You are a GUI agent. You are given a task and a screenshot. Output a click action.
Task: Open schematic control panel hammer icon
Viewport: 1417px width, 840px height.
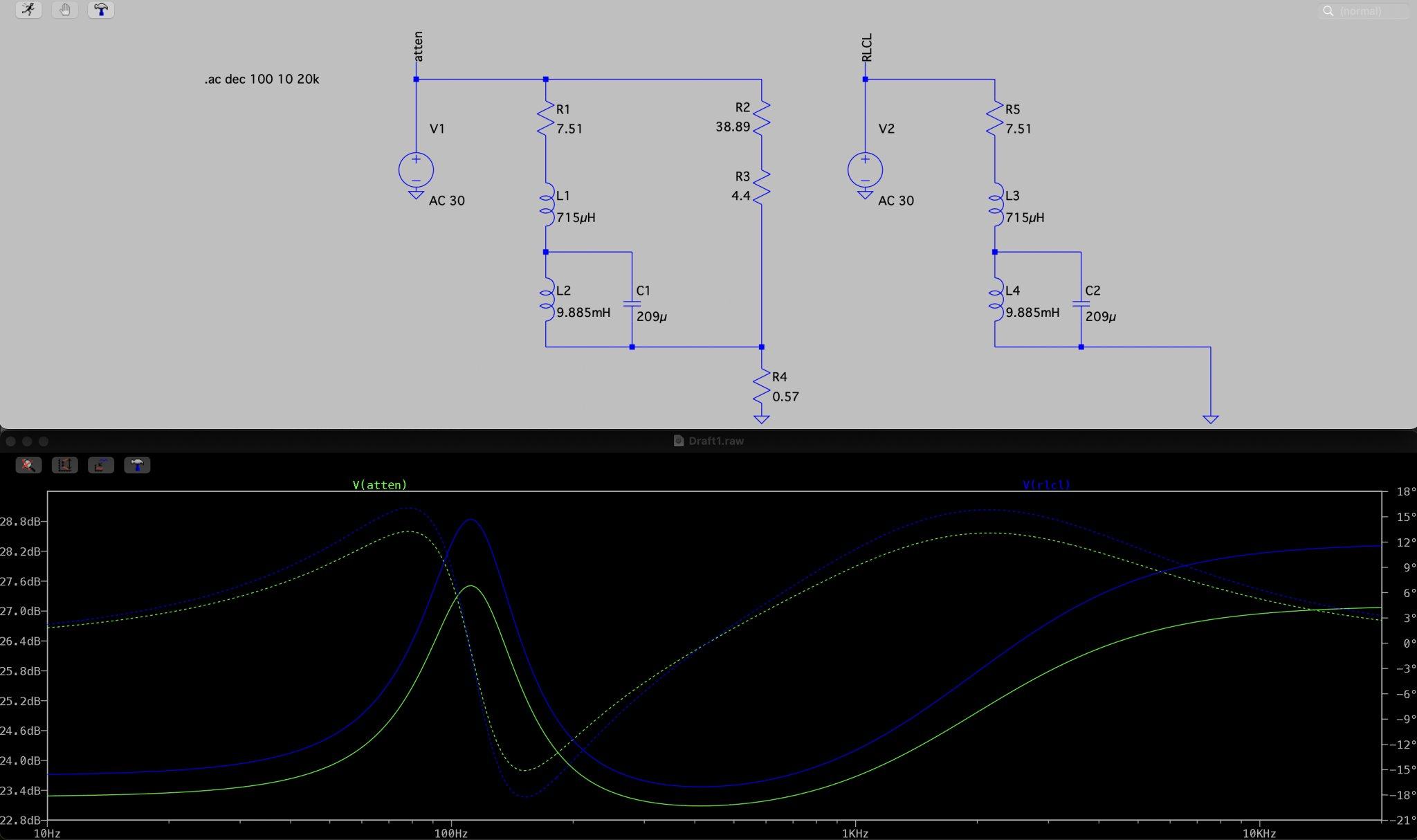tap(101, 10)
